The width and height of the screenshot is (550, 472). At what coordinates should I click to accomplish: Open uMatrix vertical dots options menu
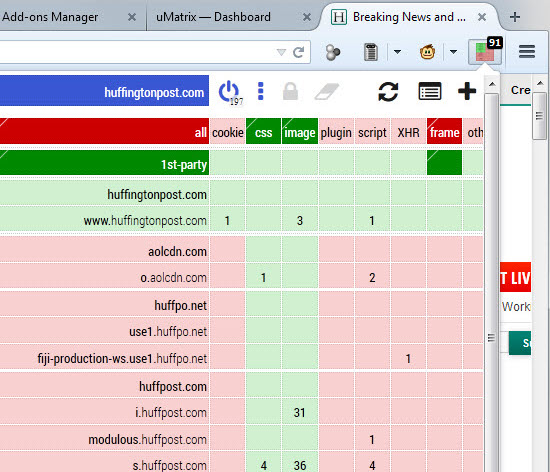coord(260,91)
